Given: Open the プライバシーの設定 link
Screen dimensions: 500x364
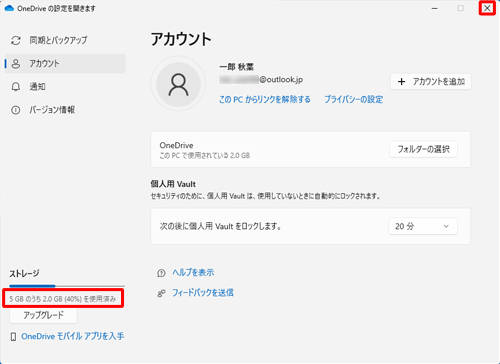Looking at the screenshot, I should point(354,99).
